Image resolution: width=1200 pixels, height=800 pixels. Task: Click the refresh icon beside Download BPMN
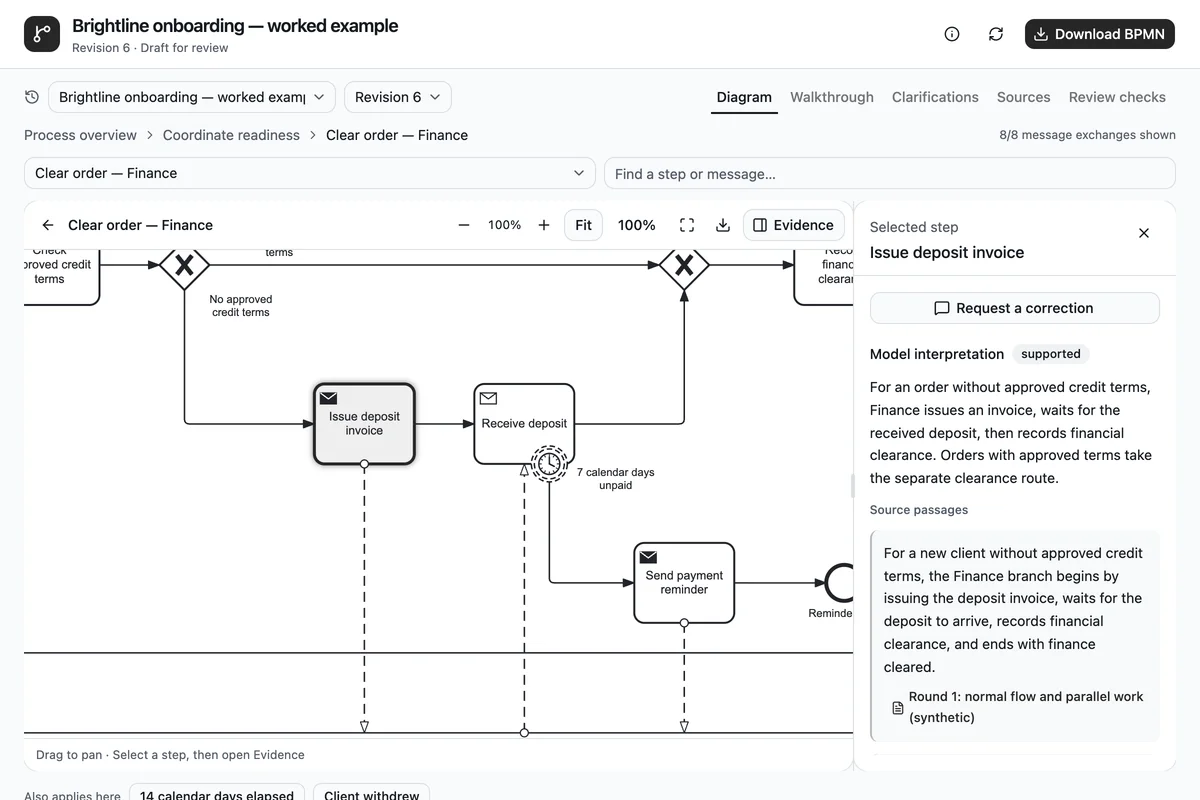[x=996, y=34]
